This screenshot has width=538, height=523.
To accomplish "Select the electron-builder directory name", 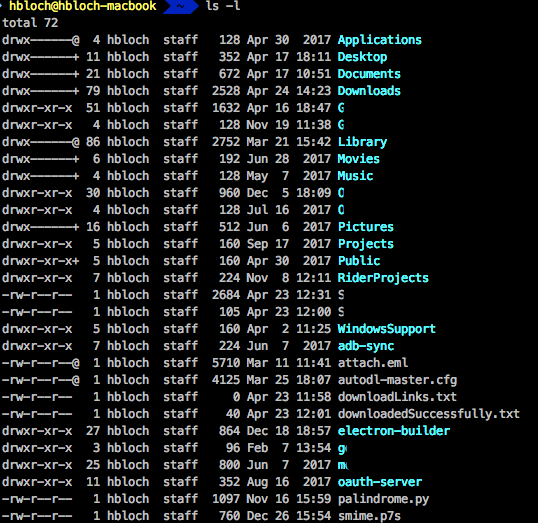I will pyautogui.click(x=394, y=431).
